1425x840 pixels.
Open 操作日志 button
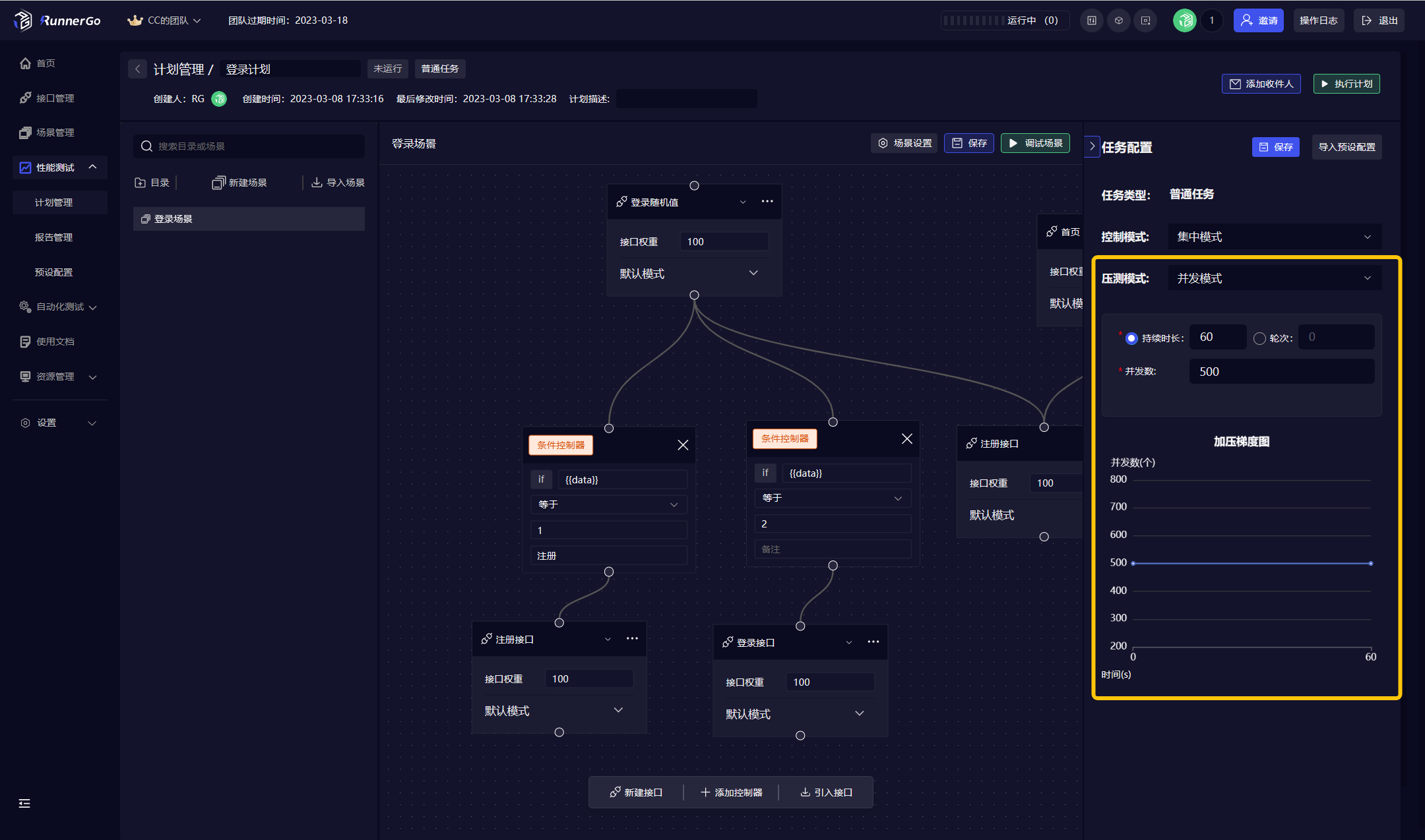tap(1318, 20)
